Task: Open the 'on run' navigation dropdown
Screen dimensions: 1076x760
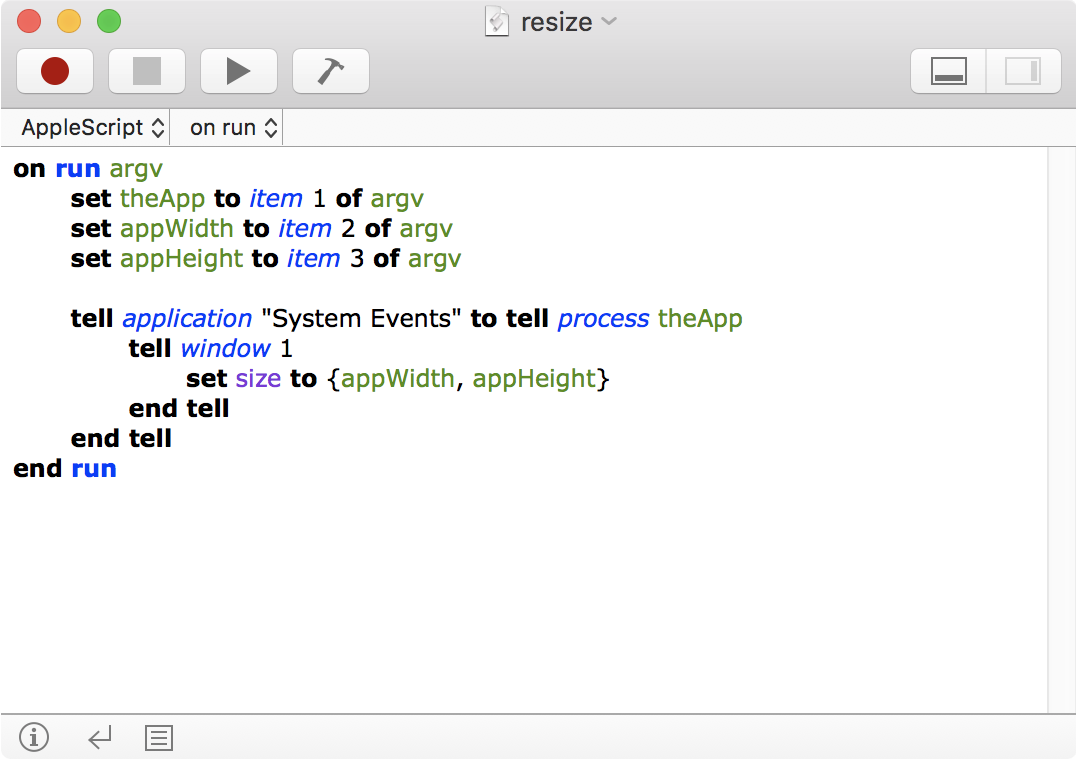Action: pyautogui.click(x=226, y=127)
